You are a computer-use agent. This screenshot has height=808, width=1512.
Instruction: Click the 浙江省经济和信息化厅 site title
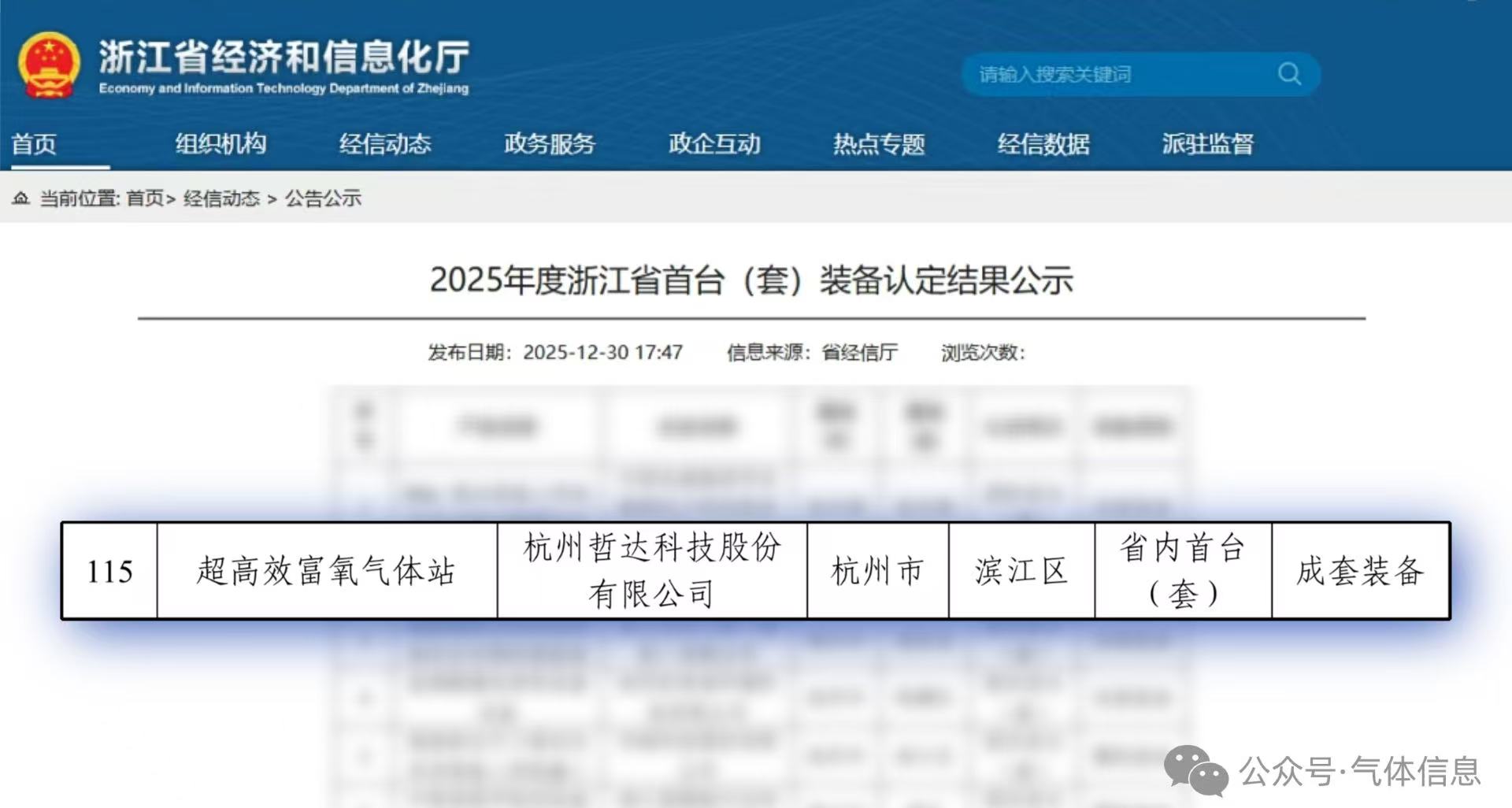coord(283,58)
